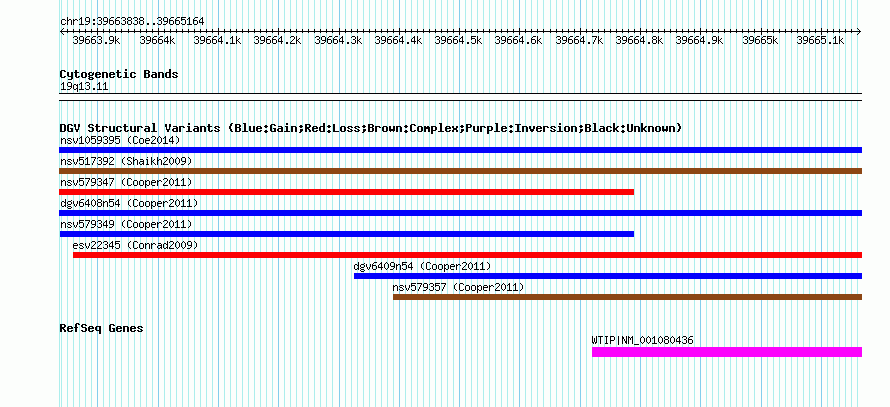Click the 39665k ruler tick label
890x407 pixels.
click(x=761, y=41)
